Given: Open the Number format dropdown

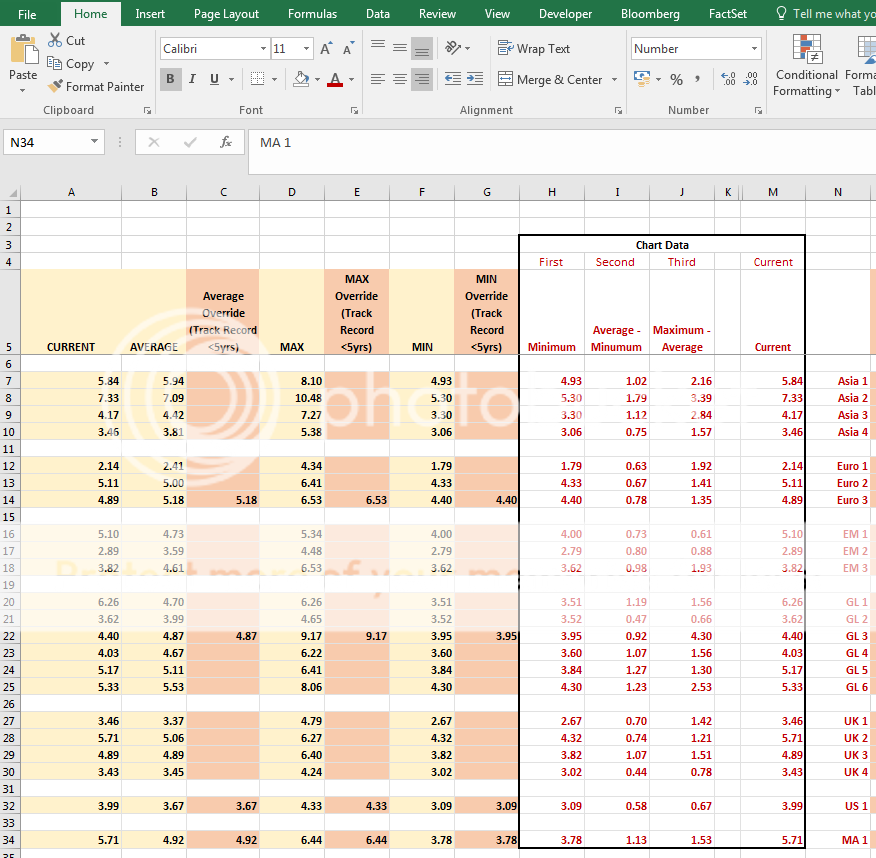Looking at the screenshot, I should (x=754, y=47).
